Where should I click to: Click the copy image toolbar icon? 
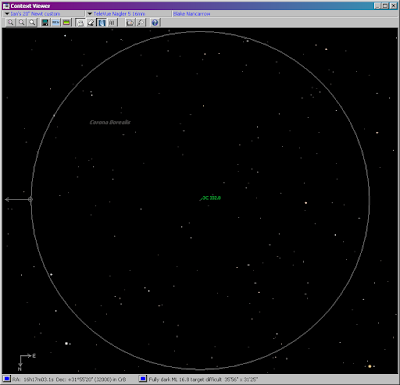[x=130, y=22]
